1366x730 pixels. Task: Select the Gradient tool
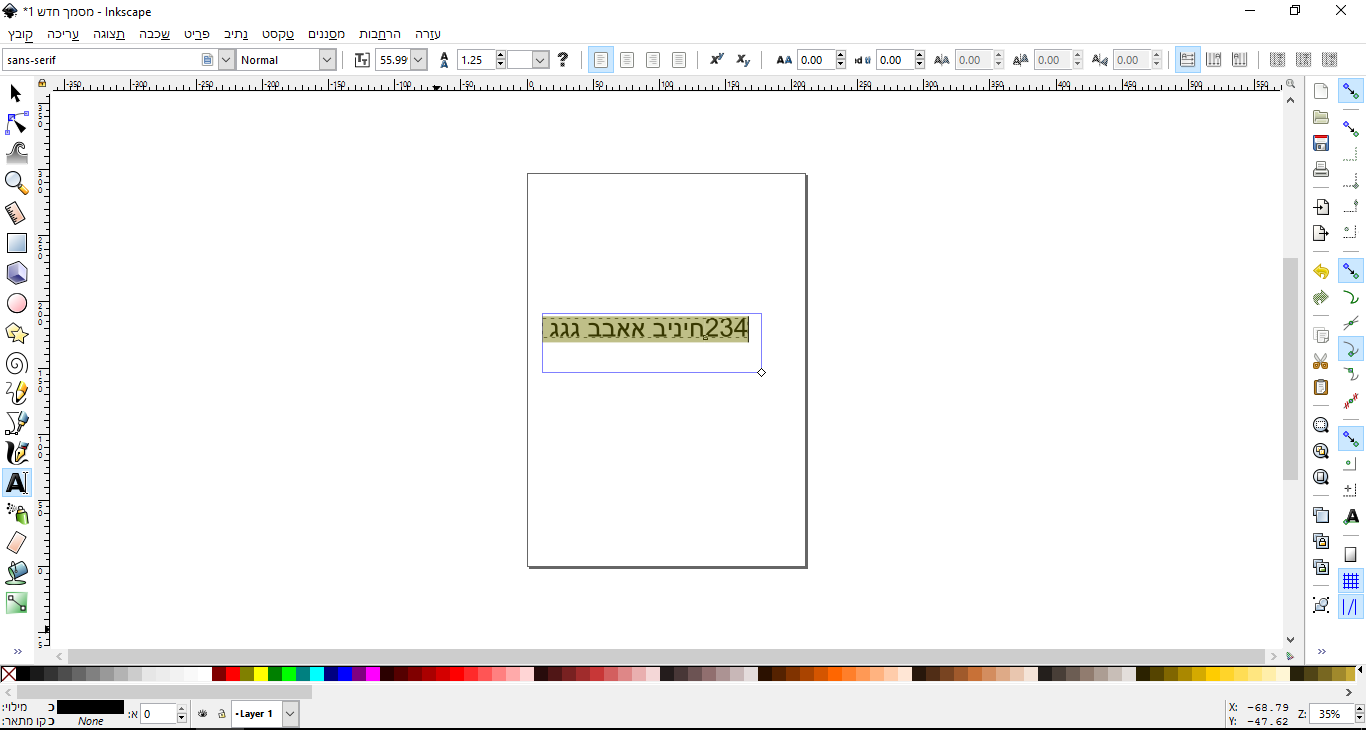point(16,603)
